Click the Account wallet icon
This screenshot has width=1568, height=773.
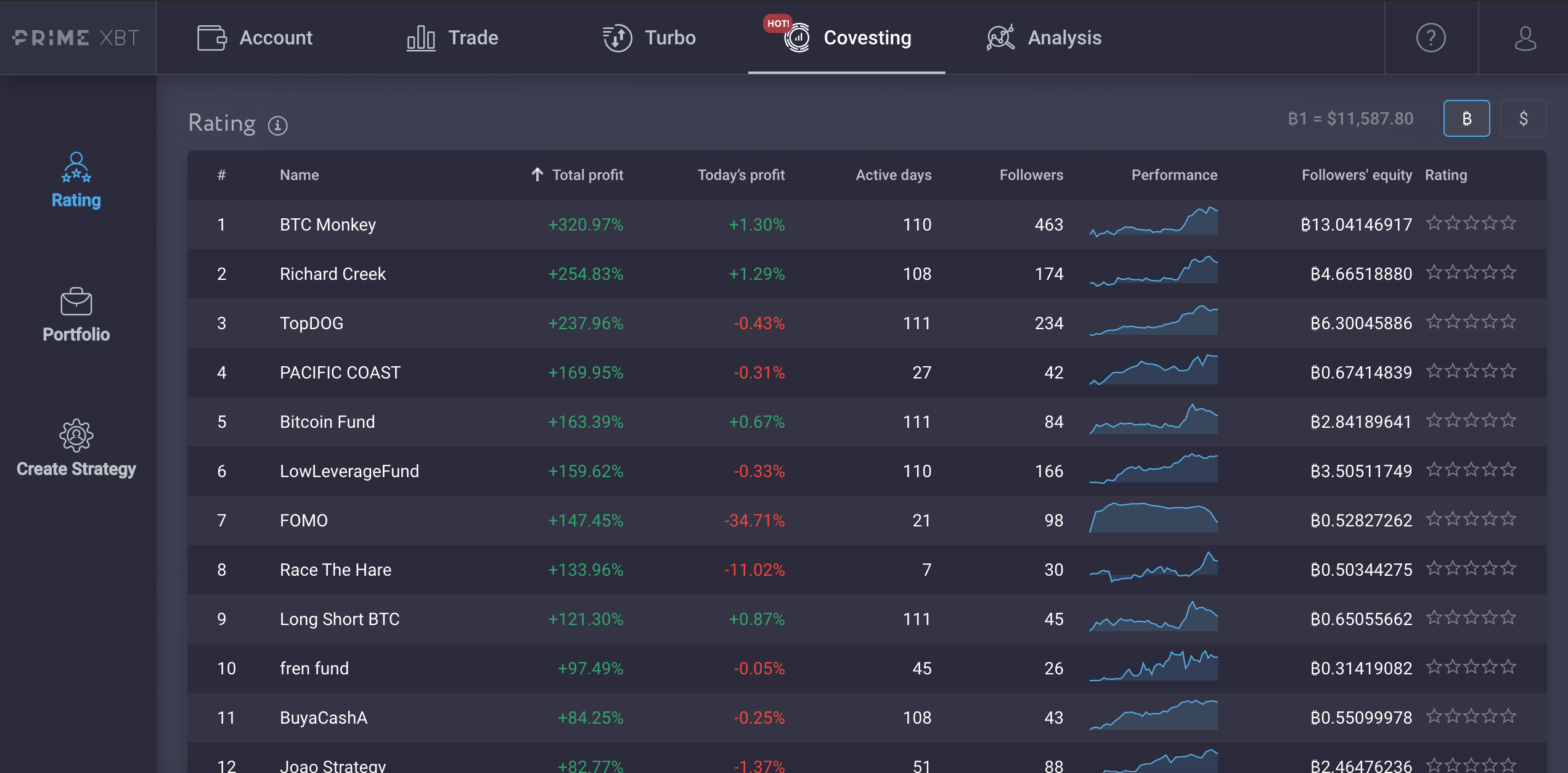point(211,38)
